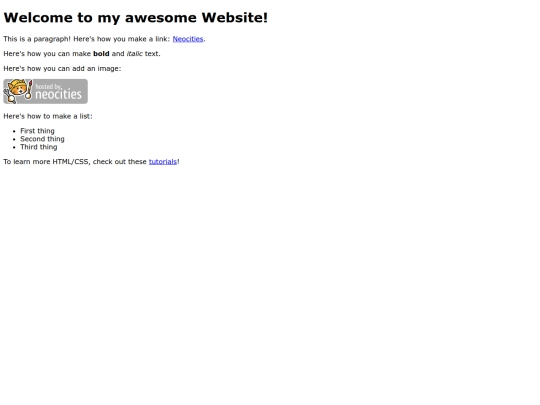Click the bullet next to 'Second thing'
This screenshot has width=540, height=405.
point(14,139)
